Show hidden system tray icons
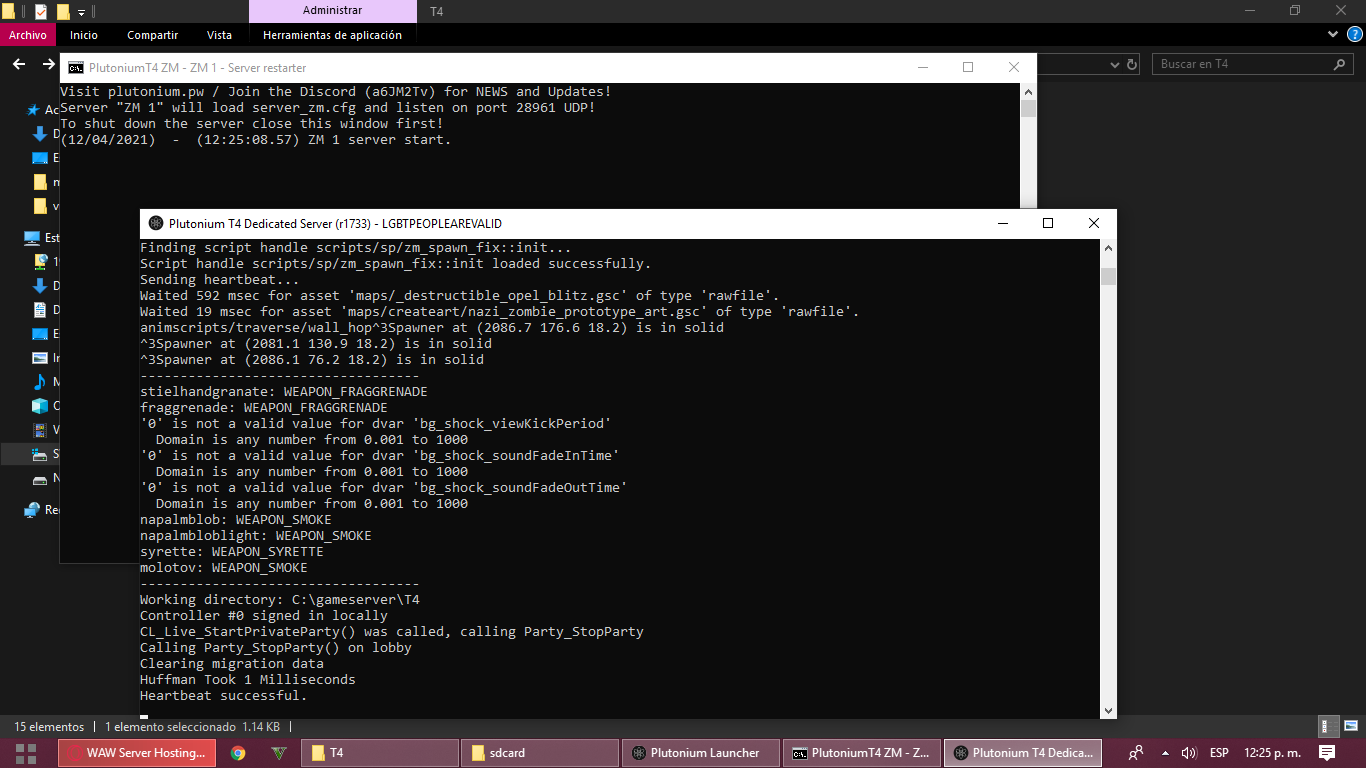The height and width of the screenshot is (768, 1366). [1164, 753]
